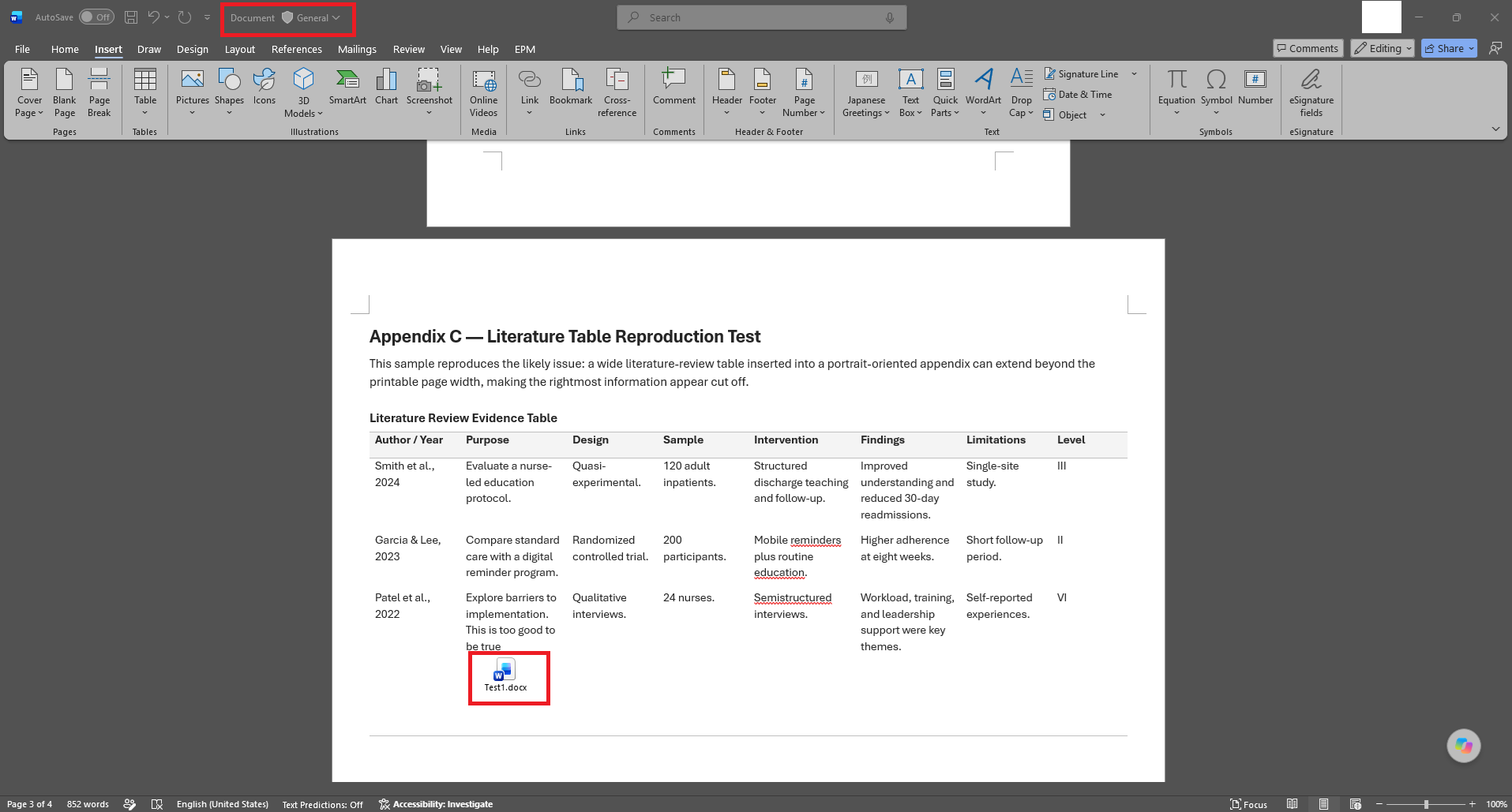1512x812 pixels.
Task: Insert an Equation
Action: [x=1176, y=92]
